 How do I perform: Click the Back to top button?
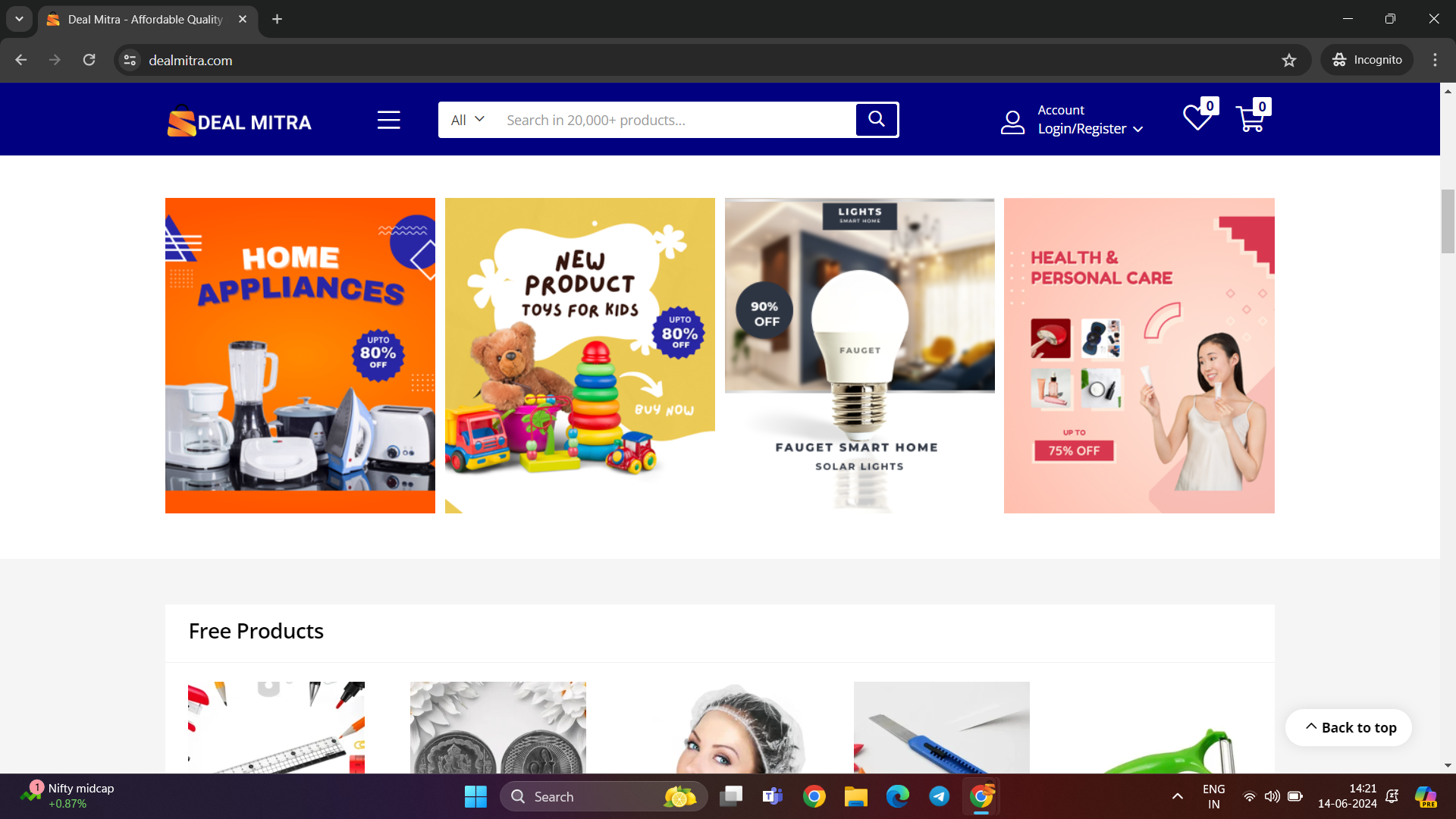[1349, 727]
